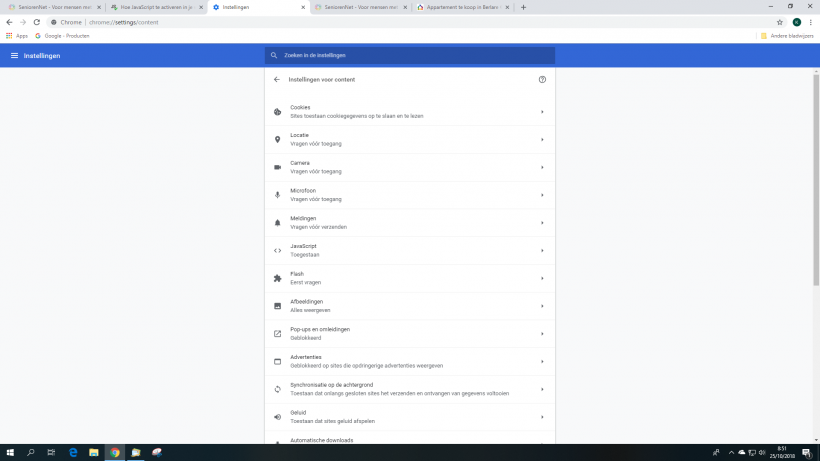Open the Locatie permission settings
820x461 pixels.
click(x=410, y=139)
